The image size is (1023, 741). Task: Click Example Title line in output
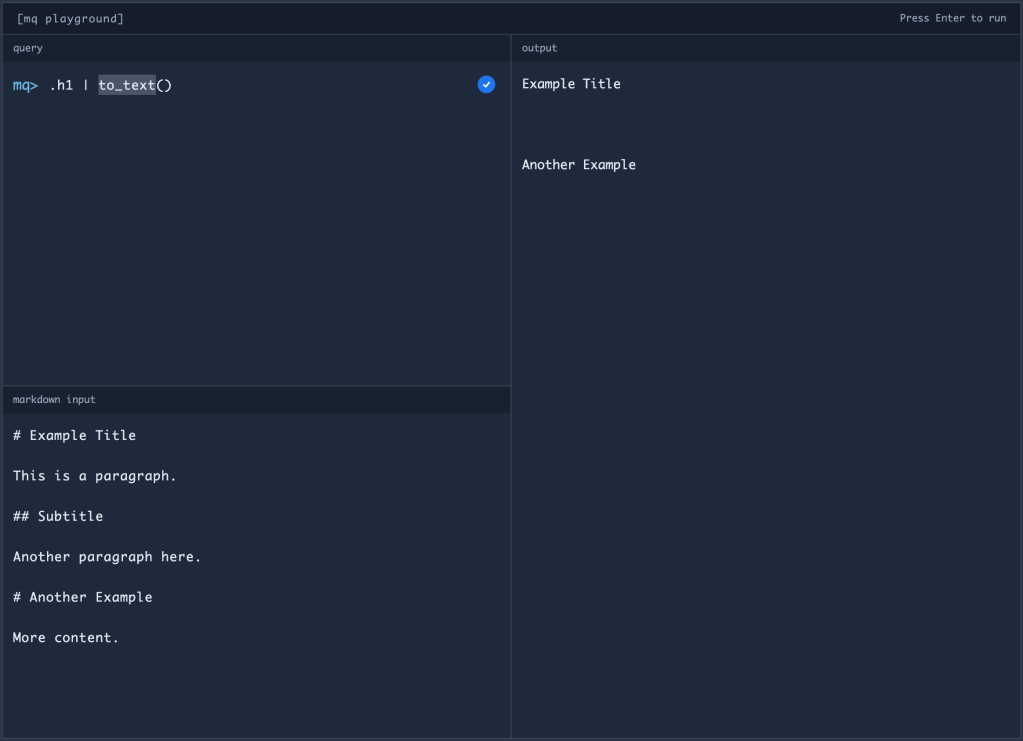click(571, 84)
